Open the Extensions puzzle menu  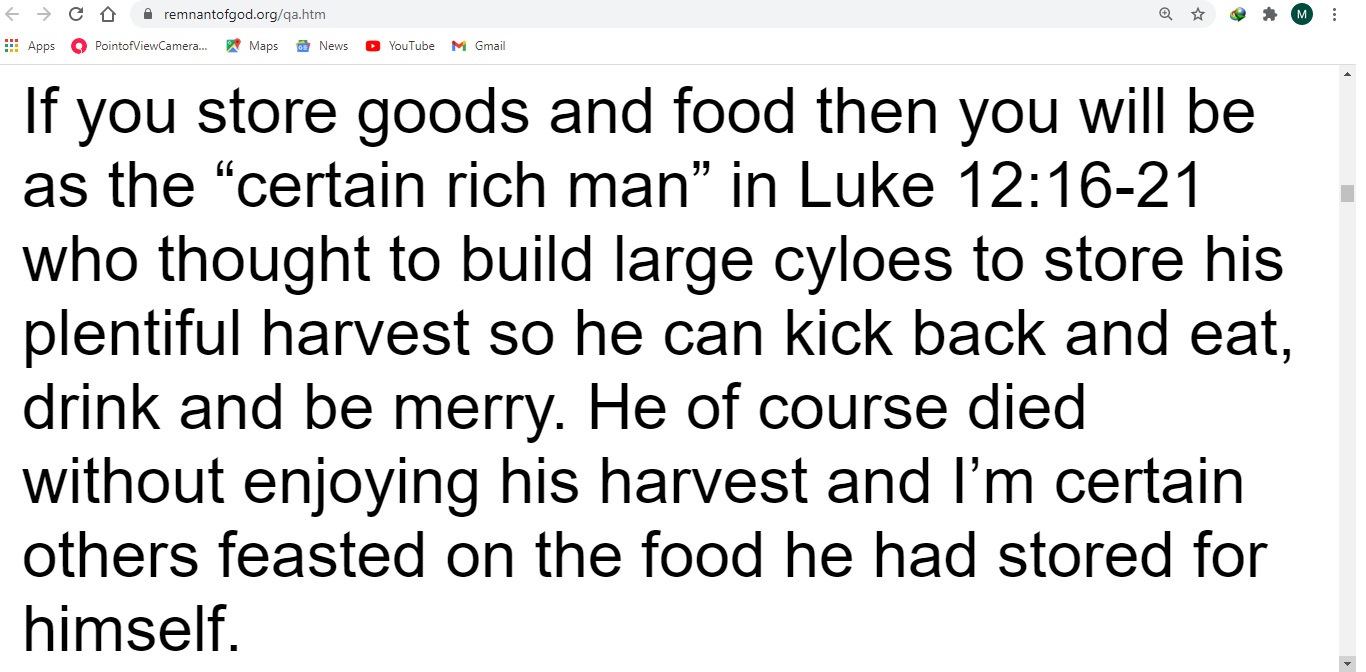point(1270,14)
